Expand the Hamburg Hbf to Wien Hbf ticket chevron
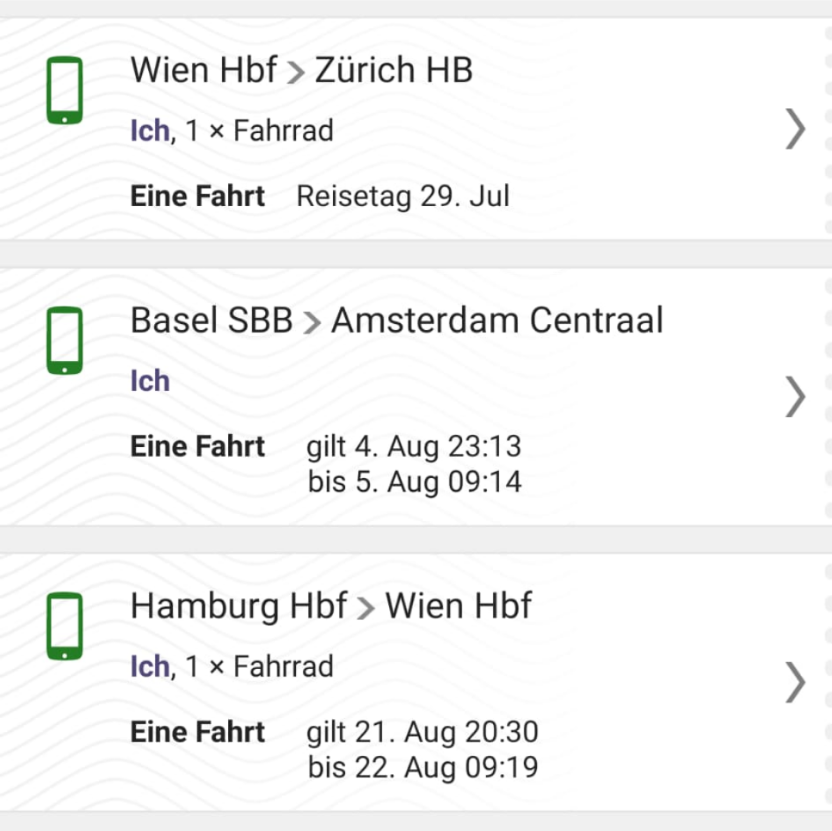Viewport: 832px width, 831px height. pos(795,681)
